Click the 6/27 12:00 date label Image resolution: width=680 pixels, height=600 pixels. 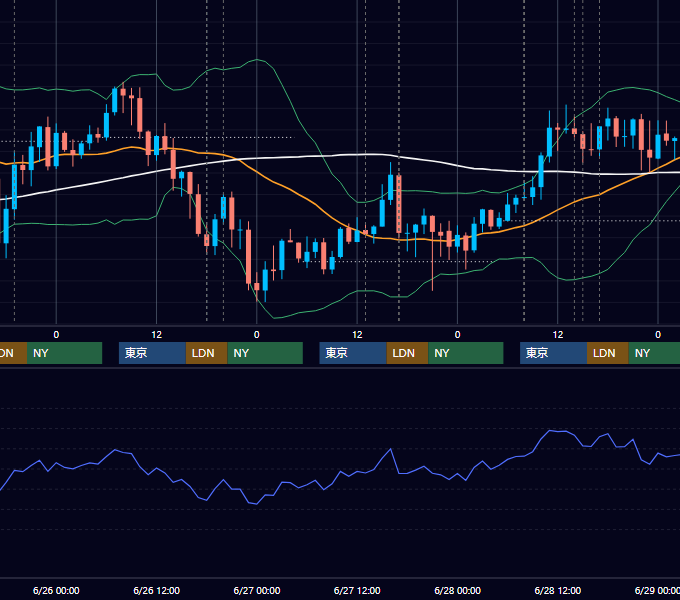(357, 590)
